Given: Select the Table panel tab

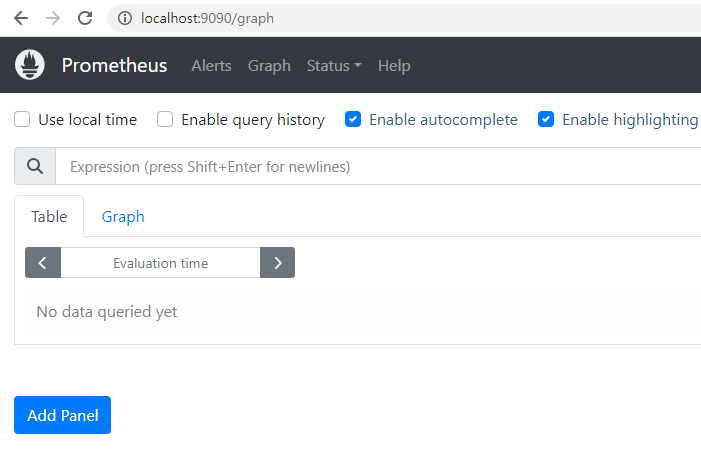Looking at the screenshot, I should click(49, 217).
